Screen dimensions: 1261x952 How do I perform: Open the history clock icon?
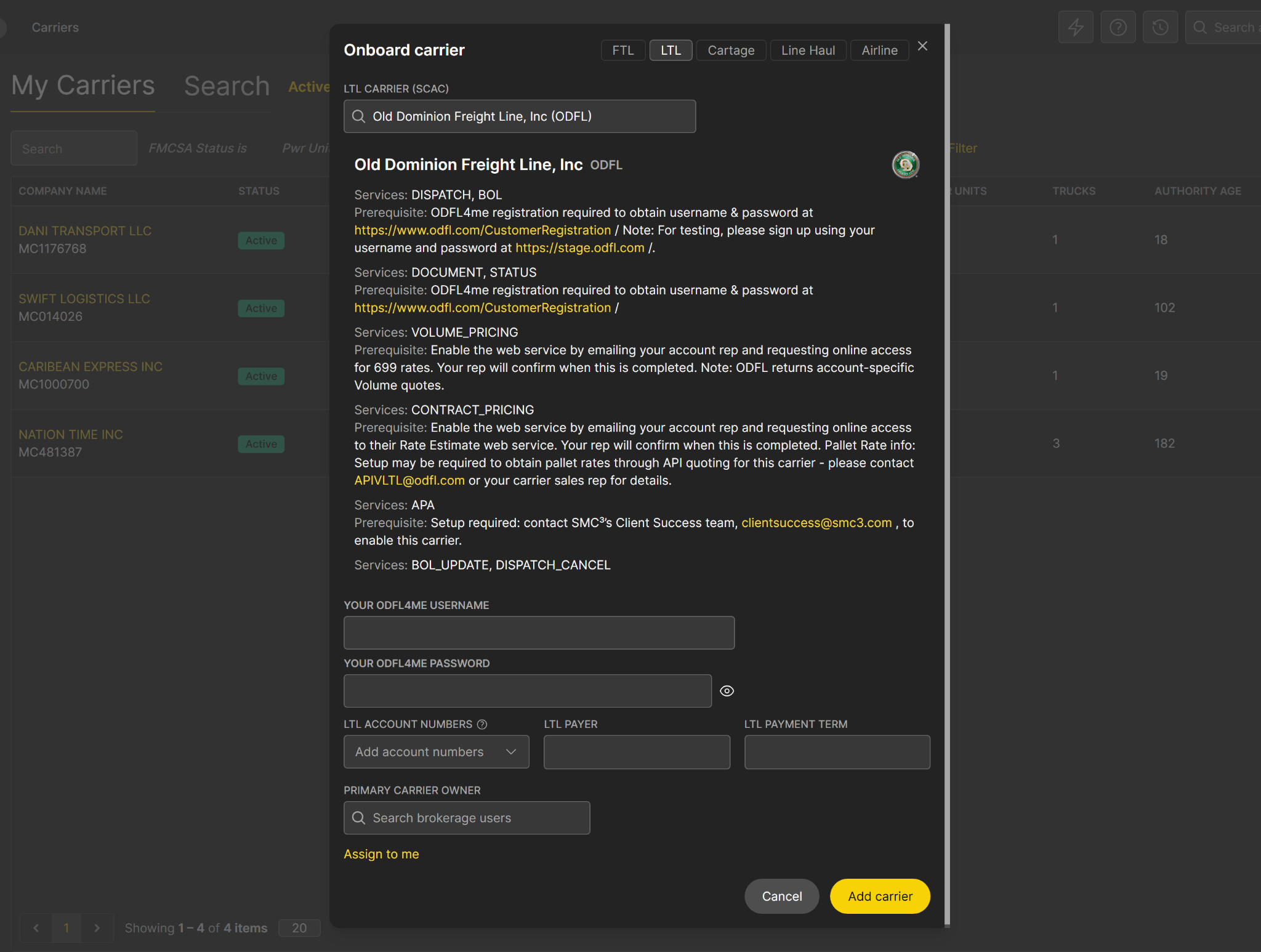[x=1160, y=27]
